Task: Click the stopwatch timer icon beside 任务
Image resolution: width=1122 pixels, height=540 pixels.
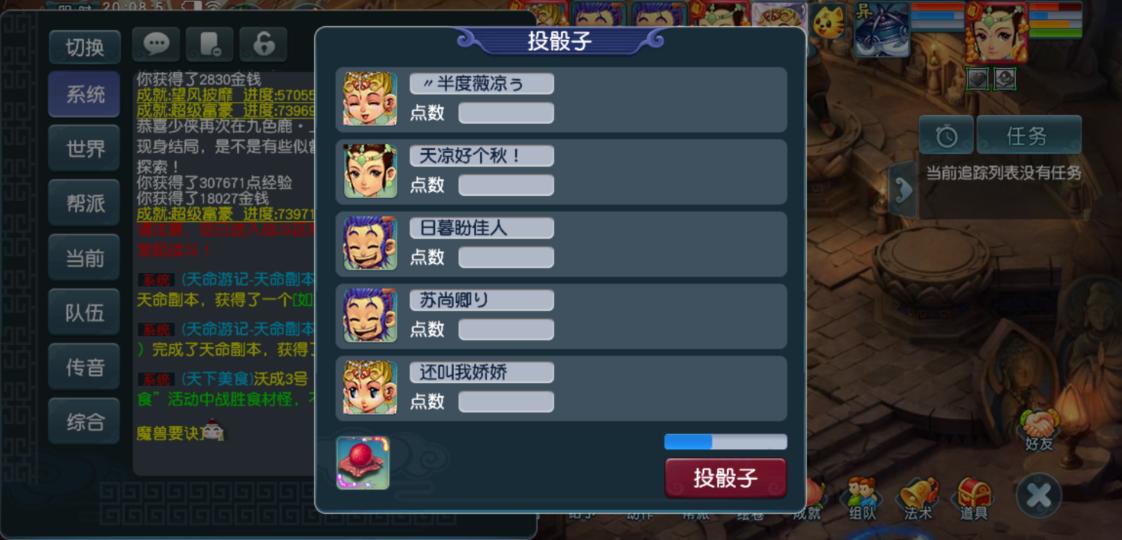Action: [946, 135]
